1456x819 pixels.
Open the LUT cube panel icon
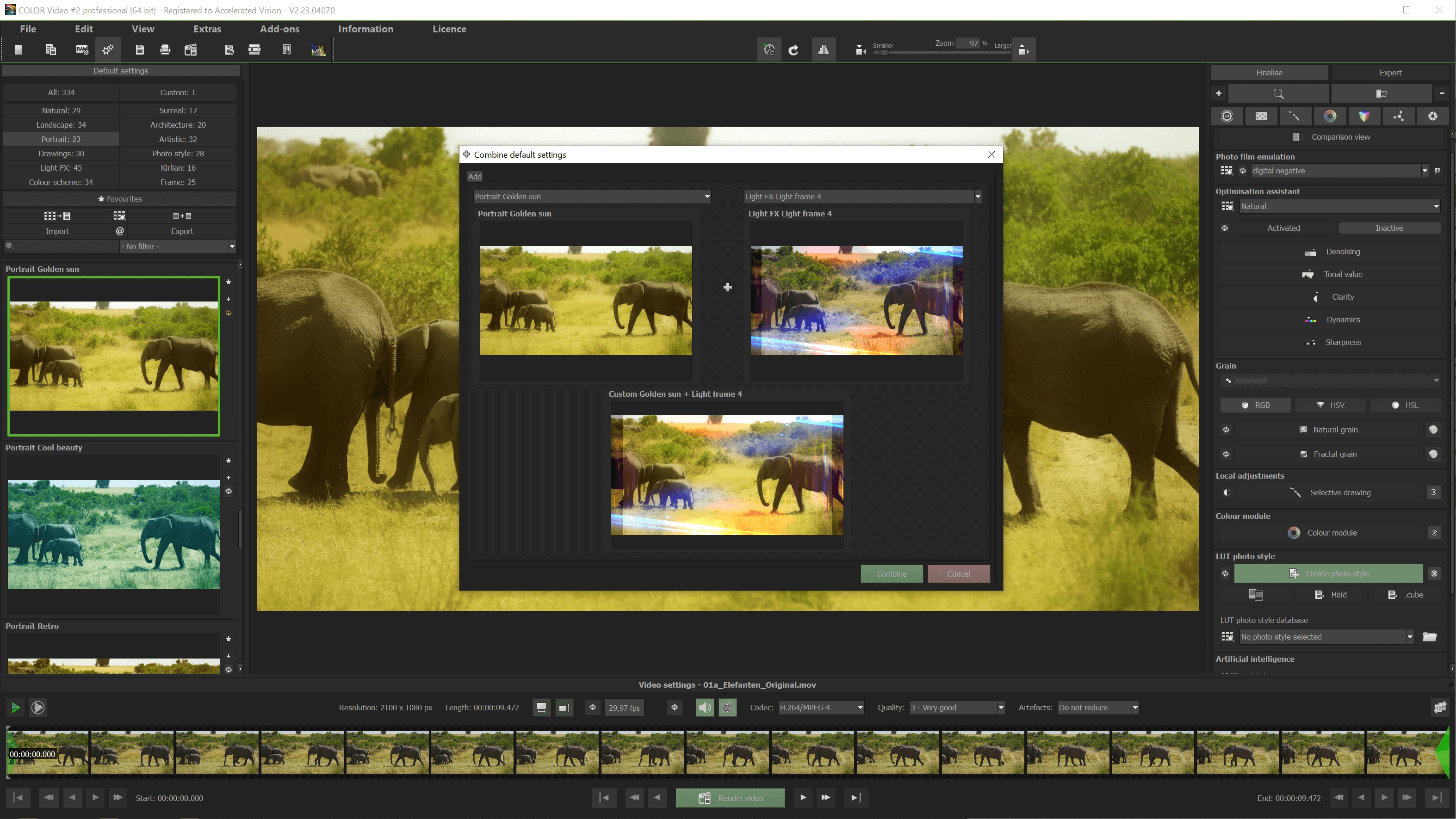[1364, 116]
